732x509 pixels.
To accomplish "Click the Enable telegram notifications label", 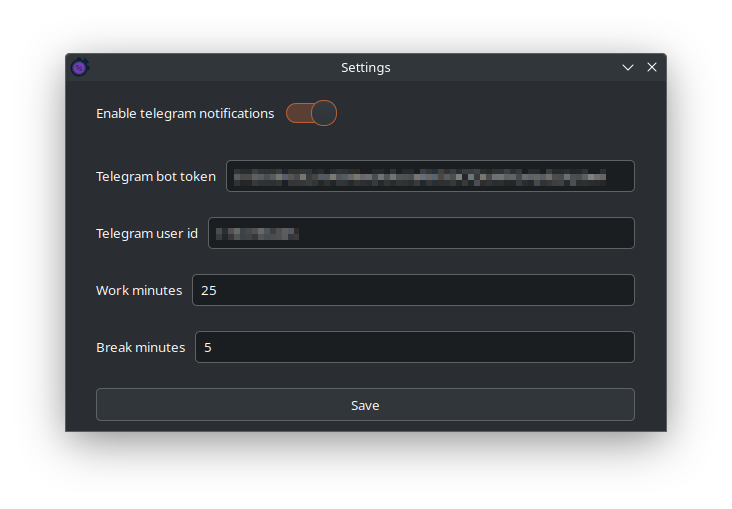I will point(185,113).
